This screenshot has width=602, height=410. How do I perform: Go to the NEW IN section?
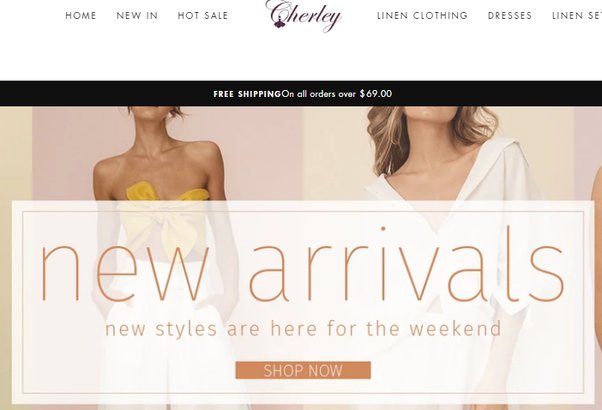[137, 16]
